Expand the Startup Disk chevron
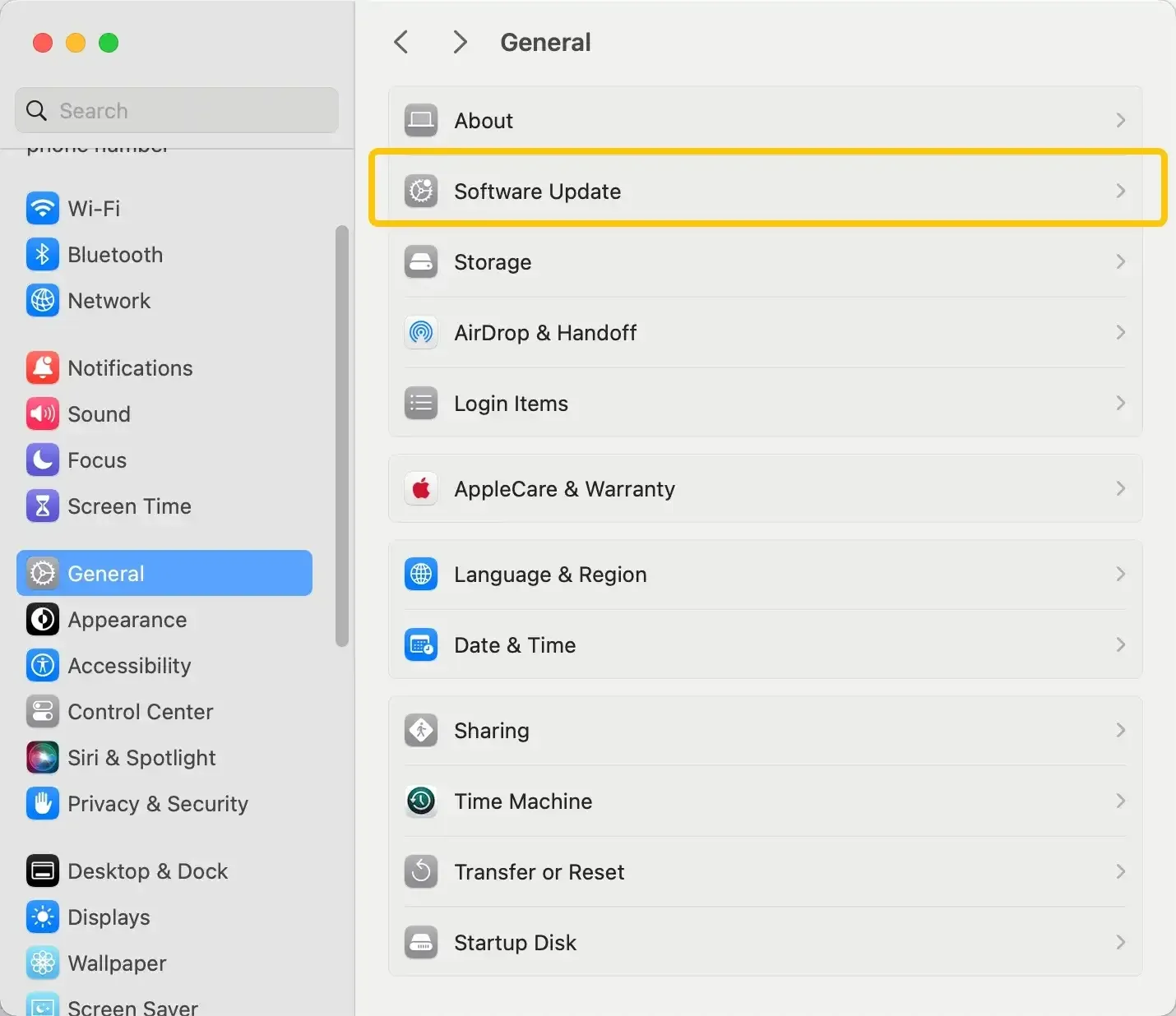This screenshot has width=1176, height=1016. (1120, 942)
